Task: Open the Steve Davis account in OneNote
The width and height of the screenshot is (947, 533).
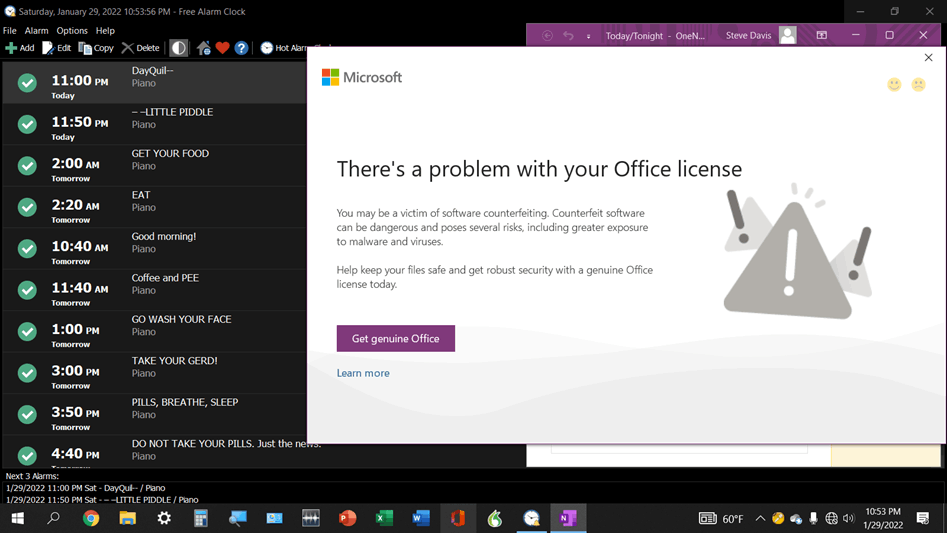Action: pos(748,36)
